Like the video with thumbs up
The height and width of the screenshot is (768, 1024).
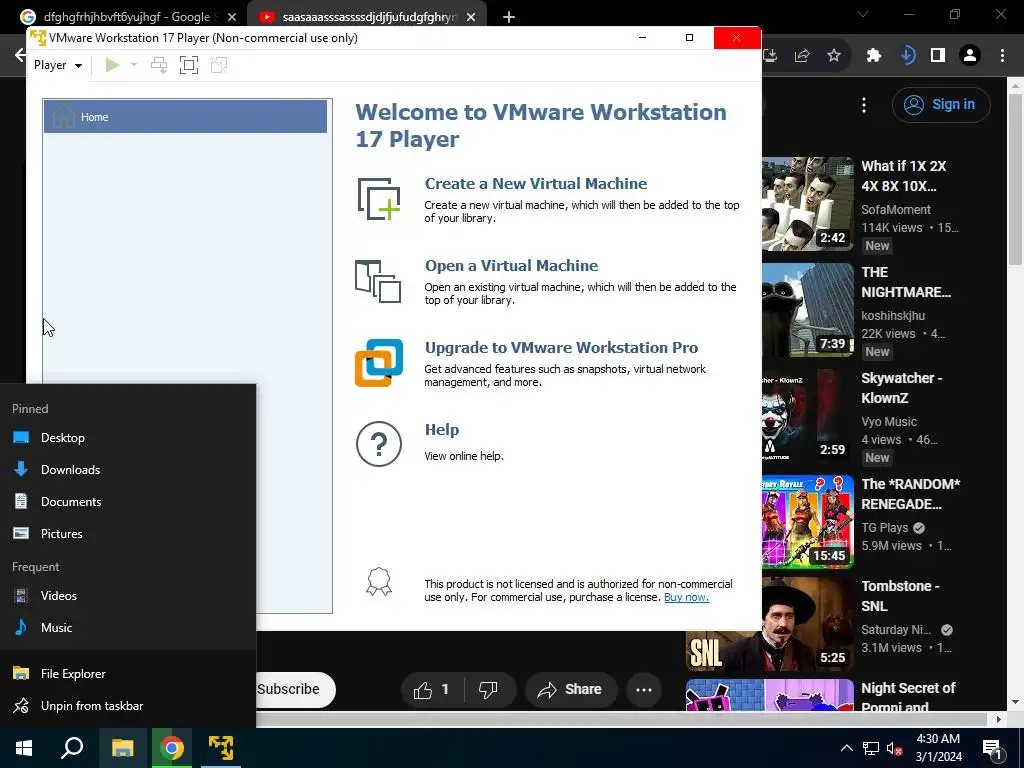tap(432, 689)
